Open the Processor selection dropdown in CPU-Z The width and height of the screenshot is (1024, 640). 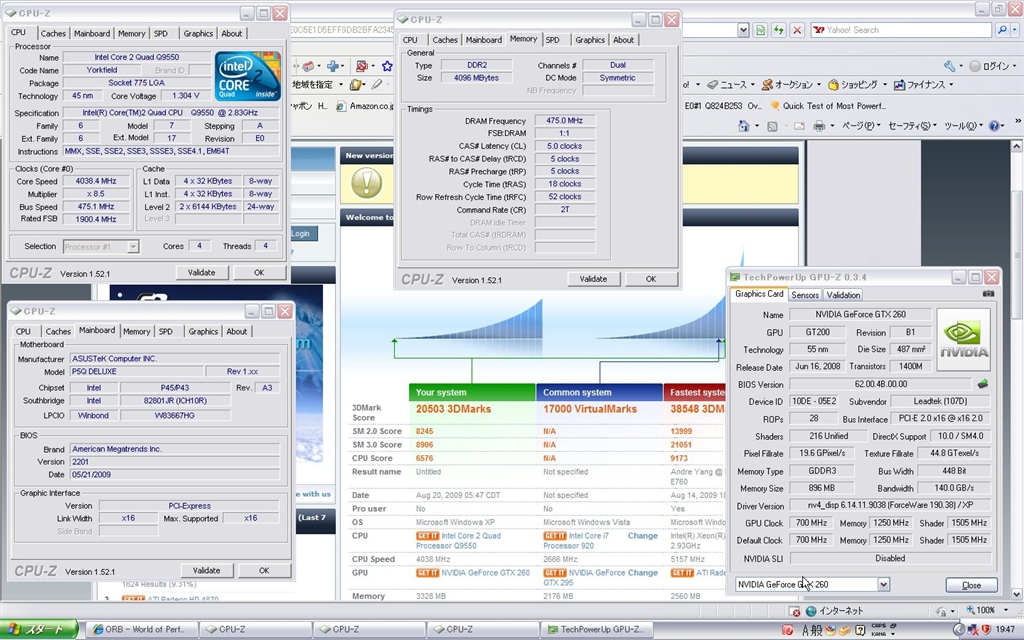coord(133,247)
